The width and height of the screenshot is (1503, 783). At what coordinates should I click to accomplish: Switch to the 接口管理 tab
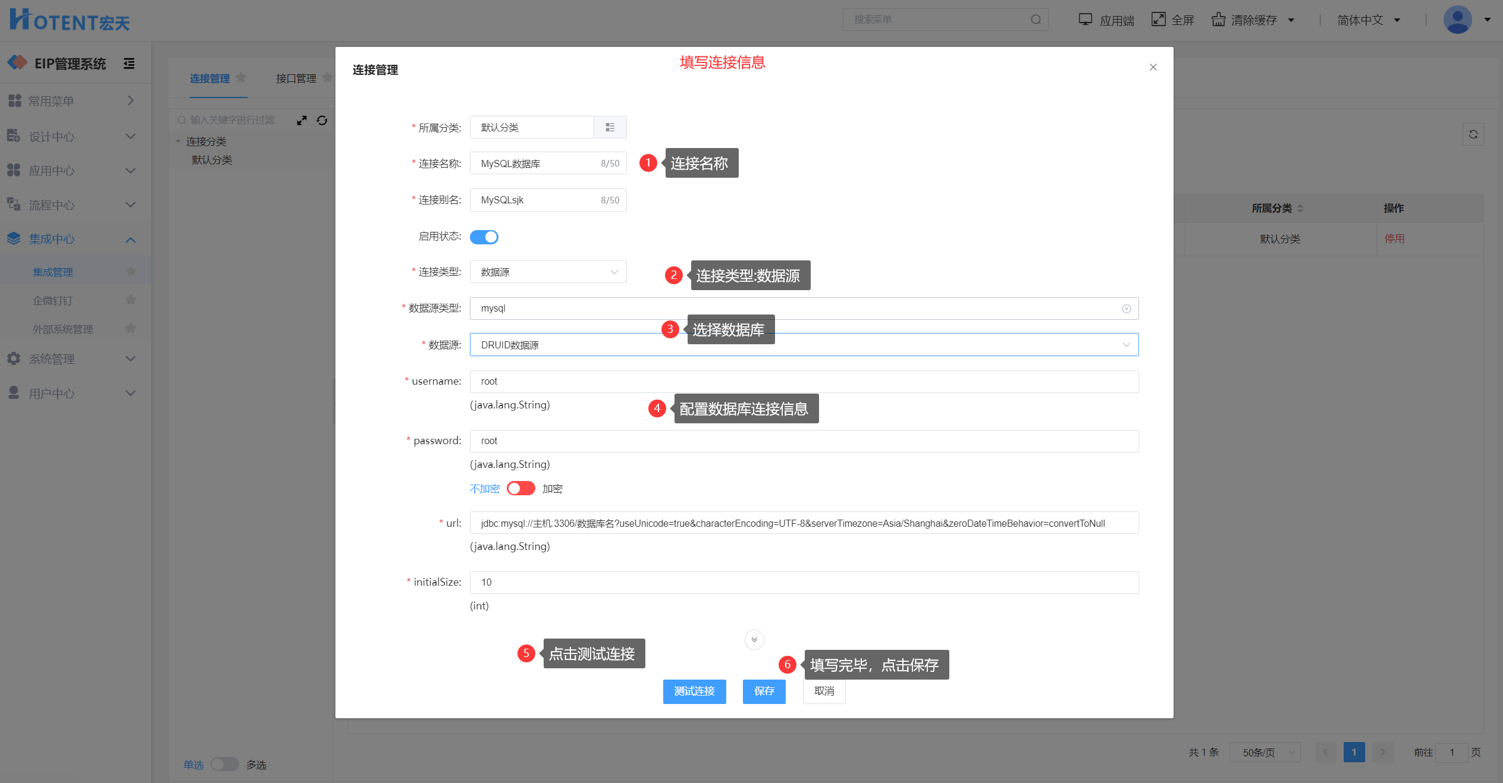pyautogui.click(x=296, y=78)
